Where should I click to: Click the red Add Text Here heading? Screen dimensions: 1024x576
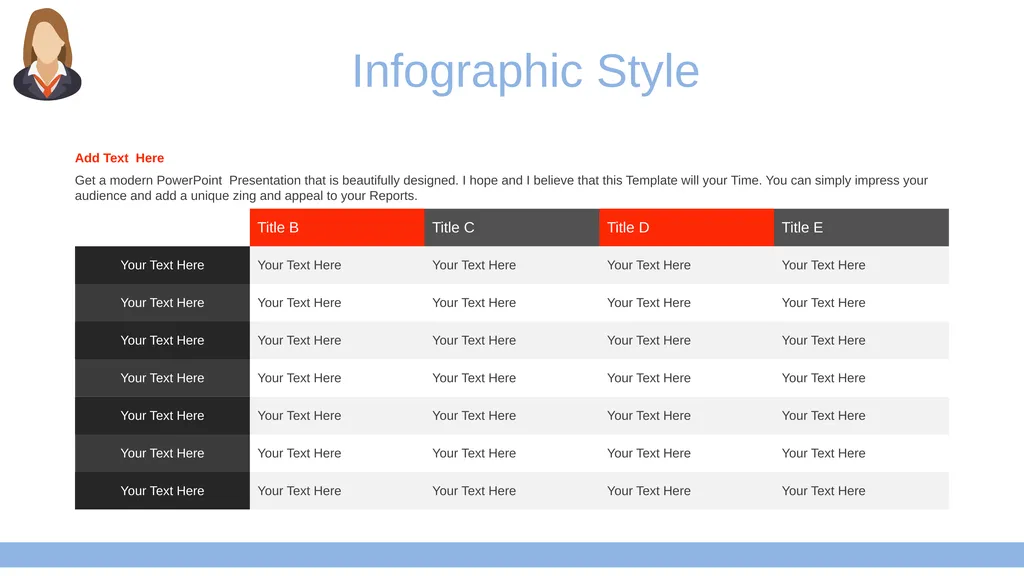pyautogui.click(x=120, y=158)
